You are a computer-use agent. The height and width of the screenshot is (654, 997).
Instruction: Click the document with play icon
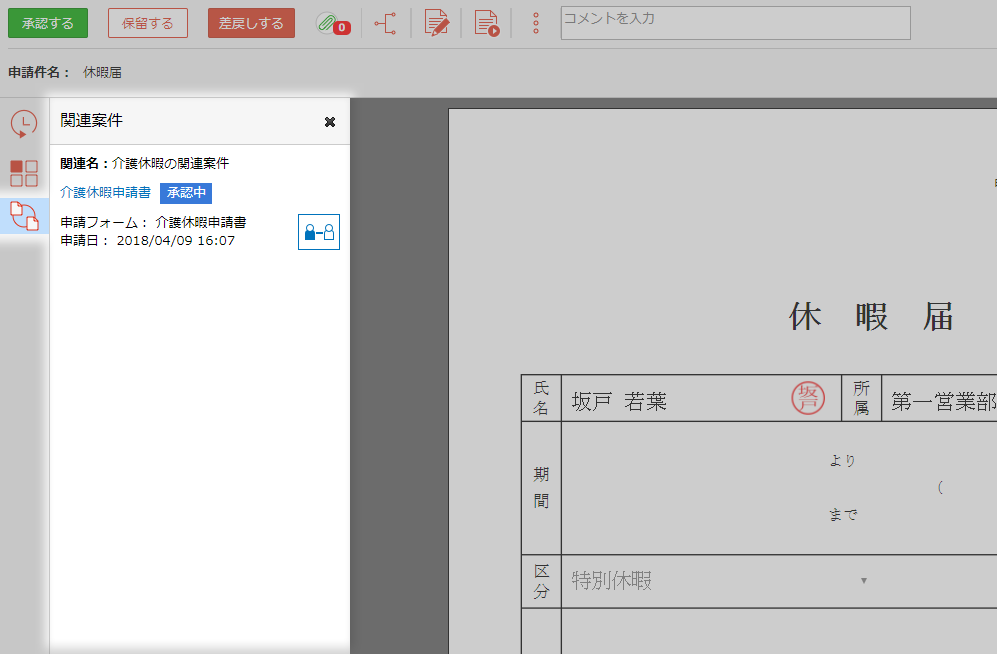(x=486, y=24)
